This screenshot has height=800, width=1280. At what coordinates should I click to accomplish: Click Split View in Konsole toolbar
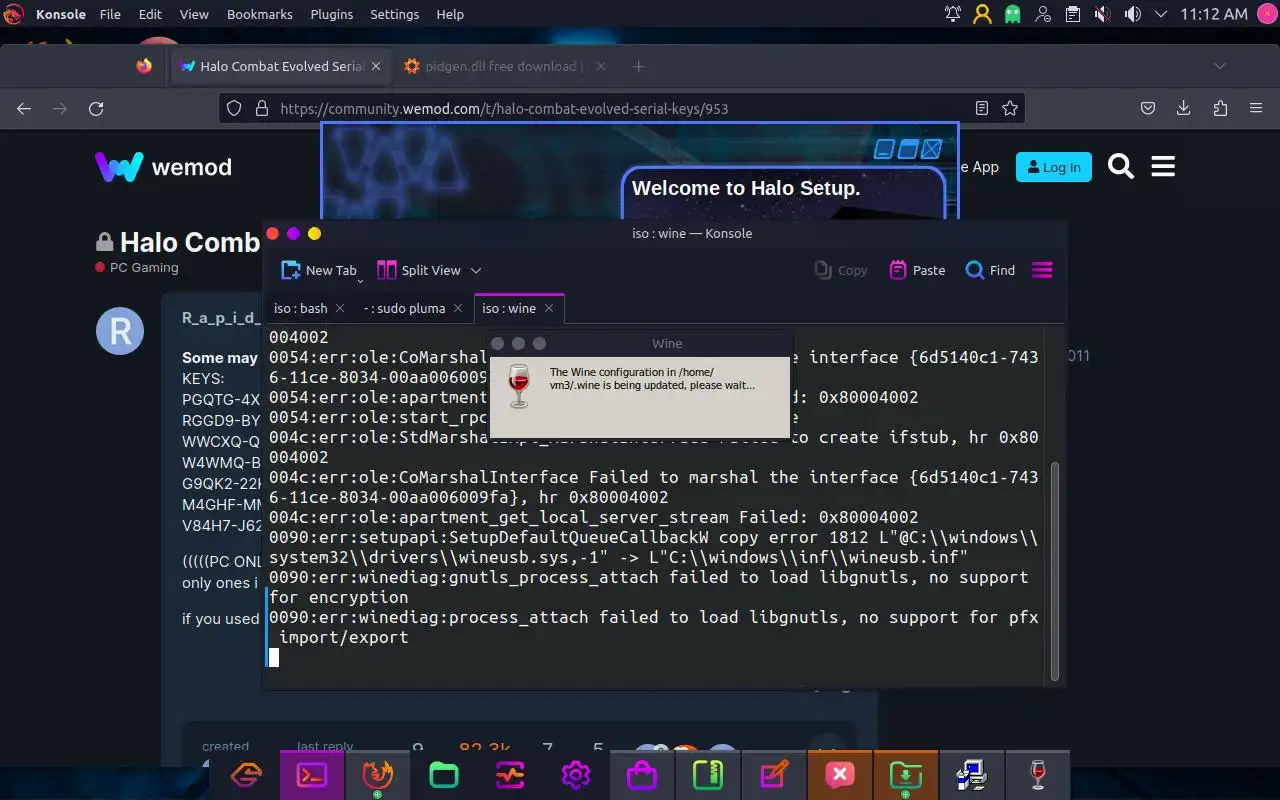419,270
